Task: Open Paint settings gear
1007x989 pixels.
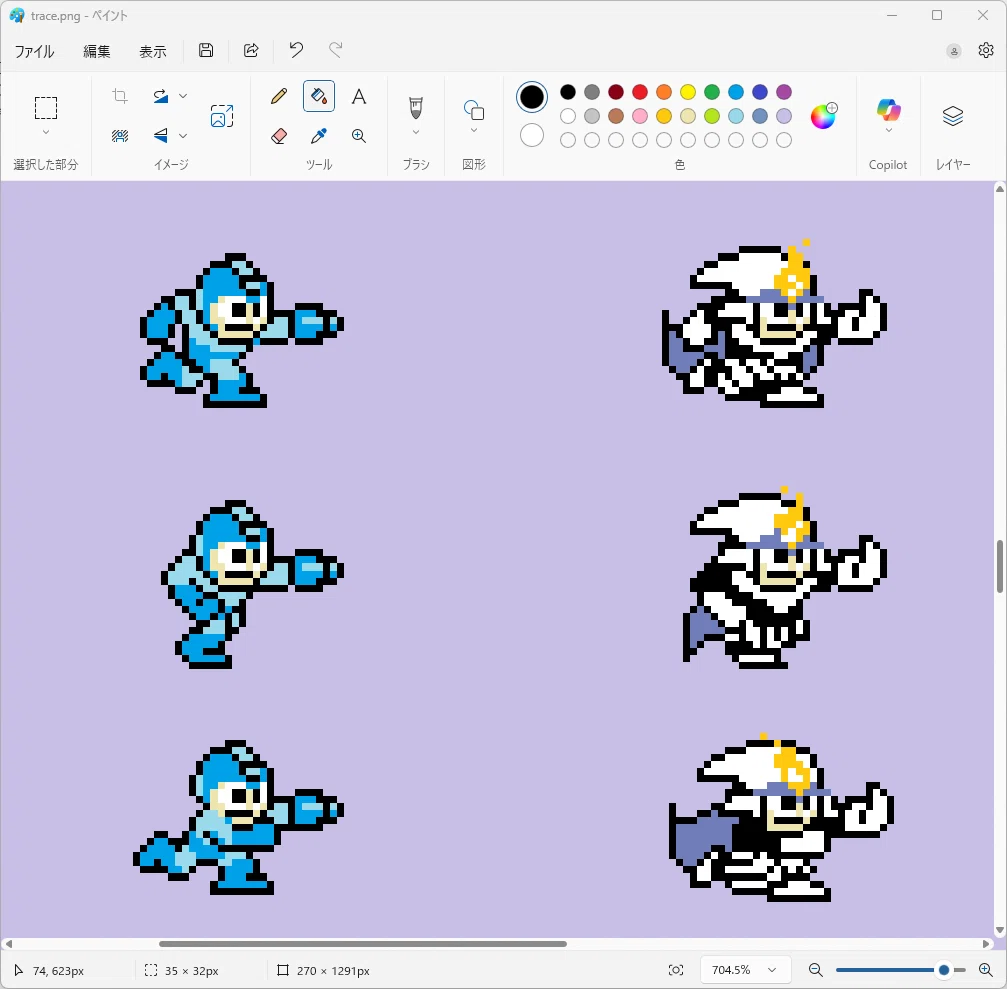Action: 986,50
